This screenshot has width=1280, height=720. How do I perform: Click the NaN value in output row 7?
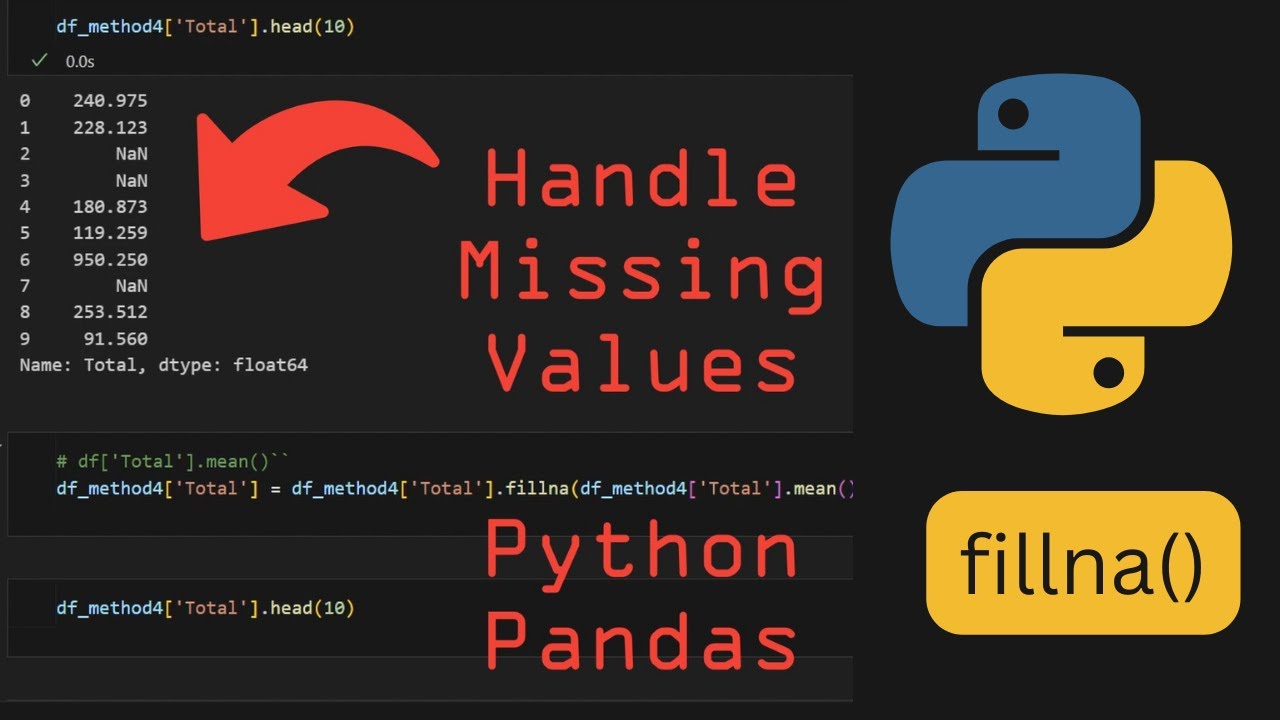[x=131, y=286]
